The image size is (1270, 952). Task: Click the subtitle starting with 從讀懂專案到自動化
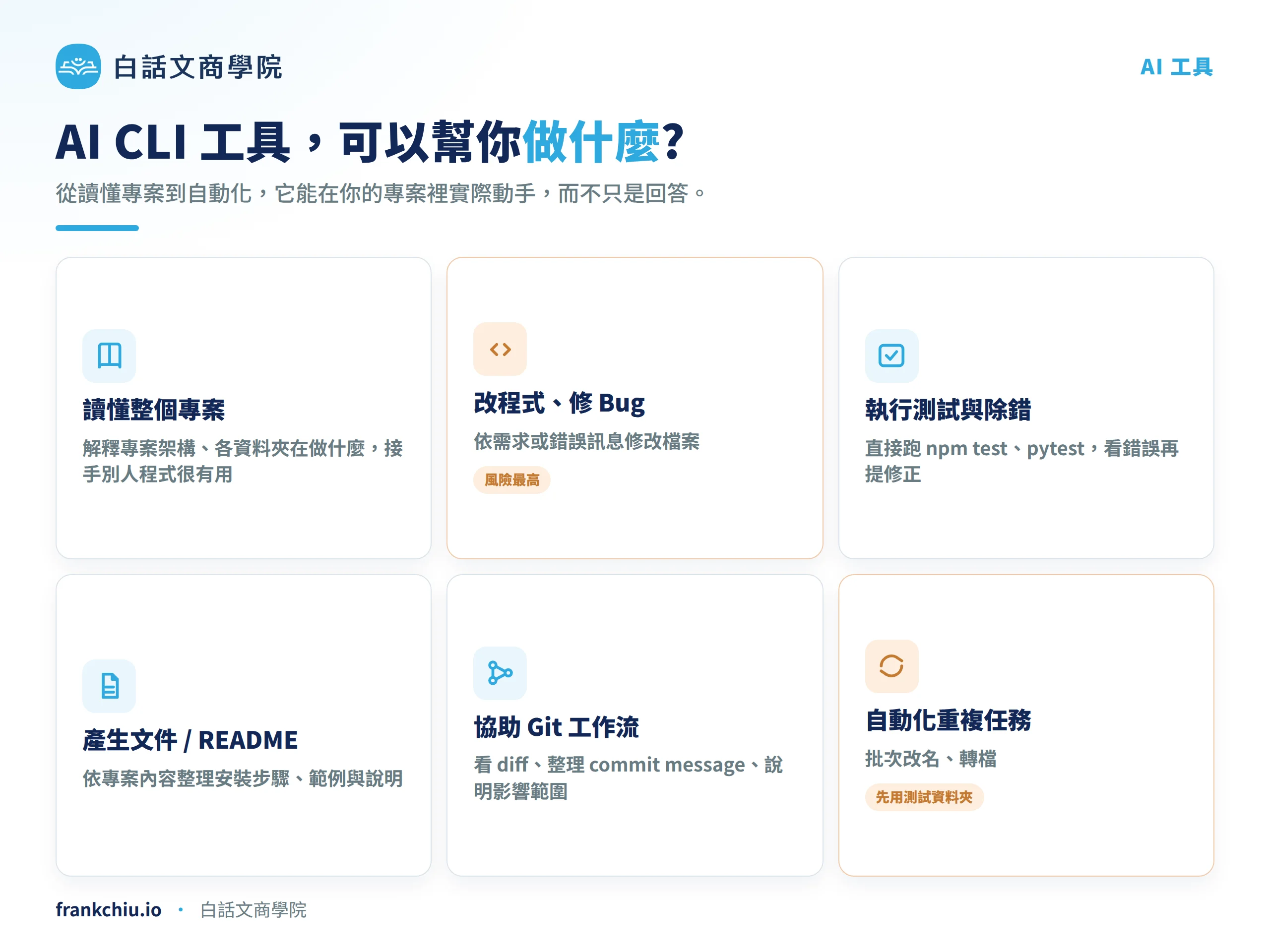pos(381,193)
